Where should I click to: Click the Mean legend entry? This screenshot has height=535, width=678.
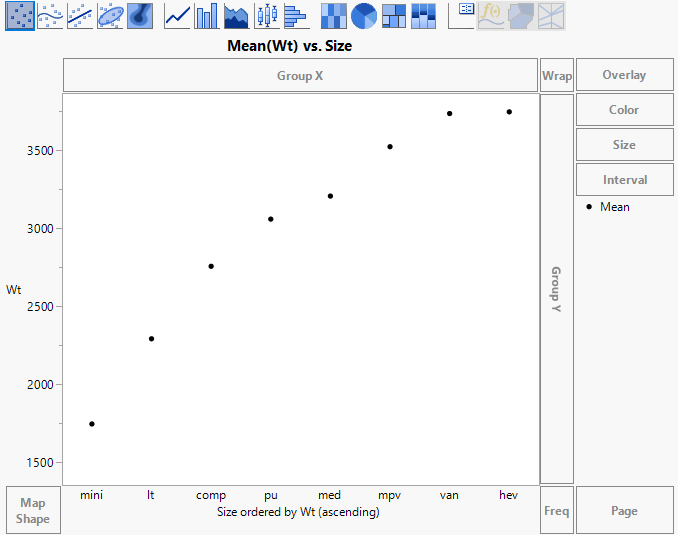coord(614,207)
